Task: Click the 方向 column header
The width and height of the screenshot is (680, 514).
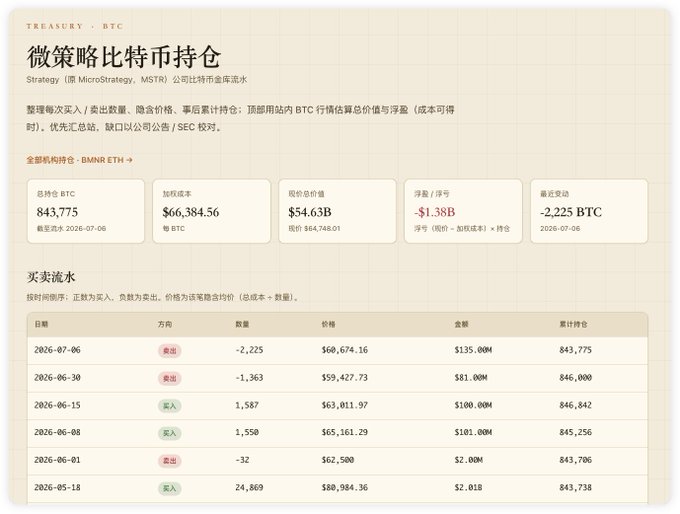Action: coord(165,324)
